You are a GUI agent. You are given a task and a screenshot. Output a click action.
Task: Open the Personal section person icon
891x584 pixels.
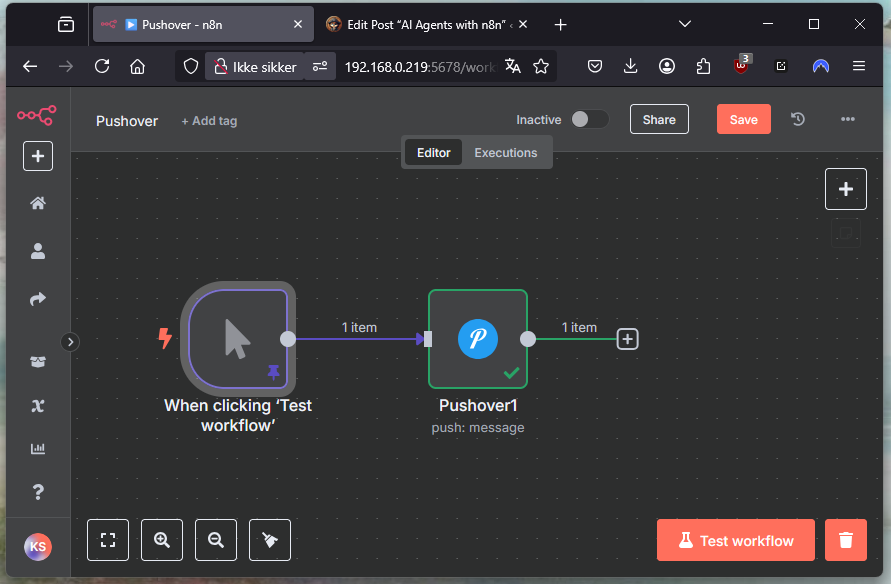pyautogui.click(x=38, y=251)
